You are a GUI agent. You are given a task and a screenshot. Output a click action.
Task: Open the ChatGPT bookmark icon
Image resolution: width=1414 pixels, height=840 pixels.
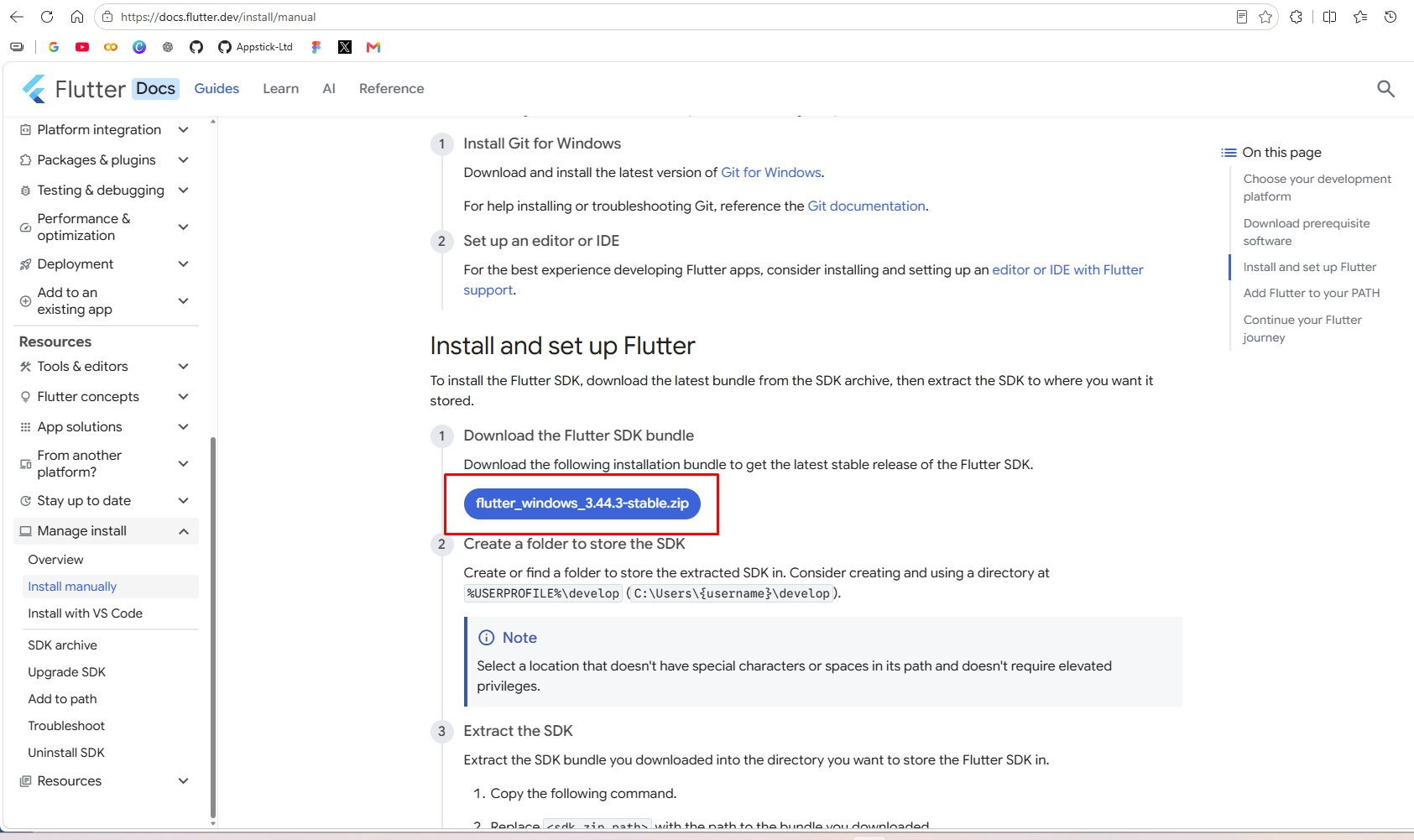[168, 47]
